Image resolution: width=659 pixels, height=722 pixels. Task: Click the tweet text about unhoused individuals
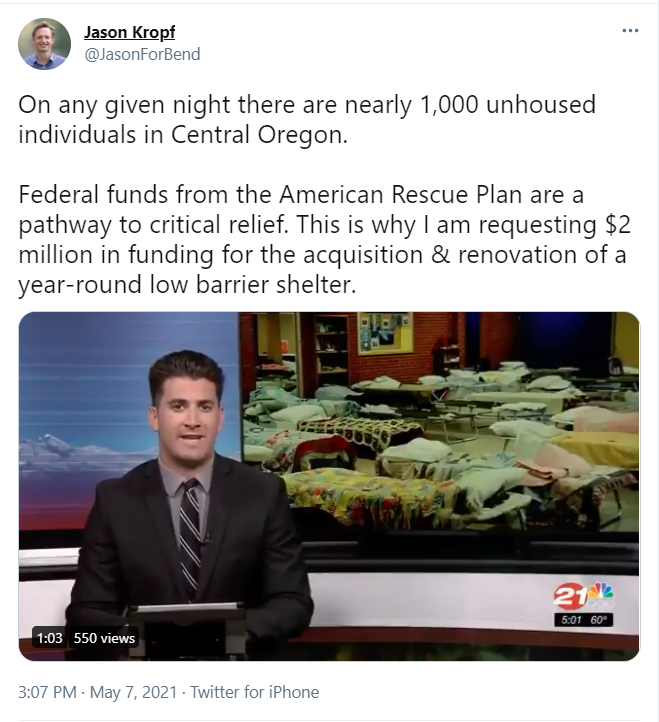pos(307,119)
